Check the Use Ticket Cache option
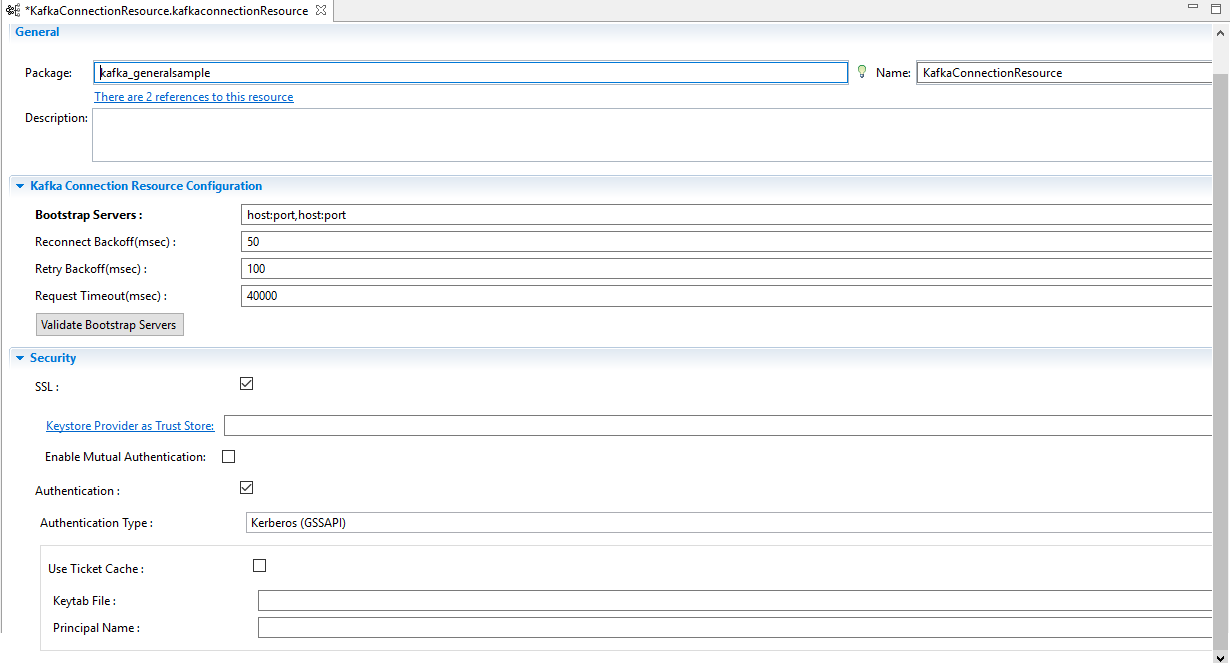1232x663 pixels. [259, 565]
